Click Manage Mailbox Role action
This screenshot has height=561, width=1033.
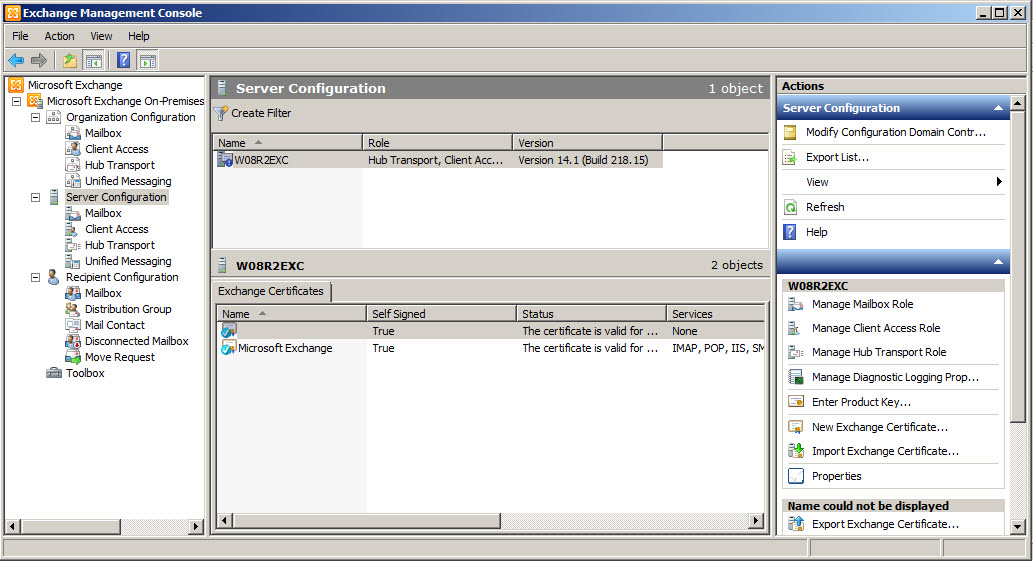tap(862, 304)
